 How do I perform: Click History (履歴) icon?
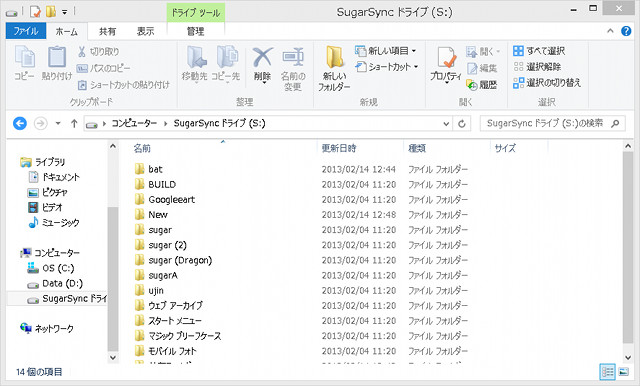472,85
